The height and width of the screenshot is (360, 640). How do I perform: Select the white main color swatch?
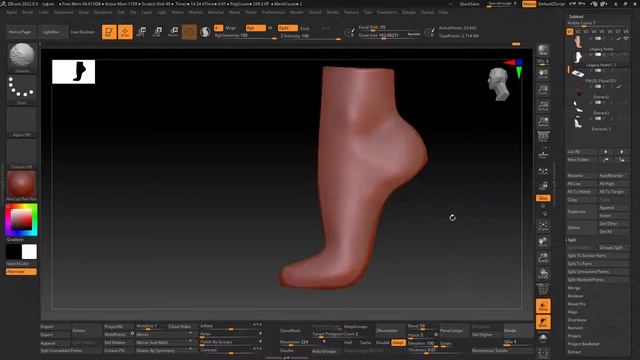click(29, 252)
